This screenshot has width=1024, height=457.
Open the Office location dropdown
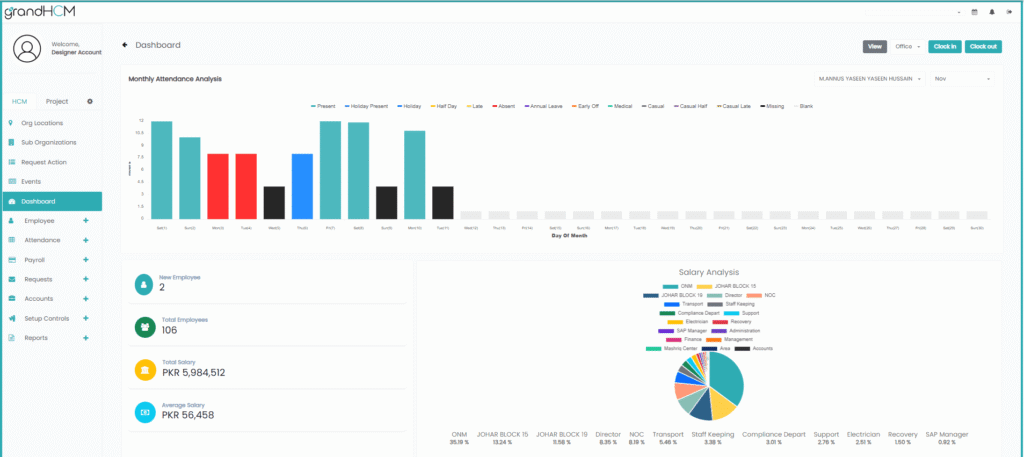pyautogui.click(x=908, y=46)
